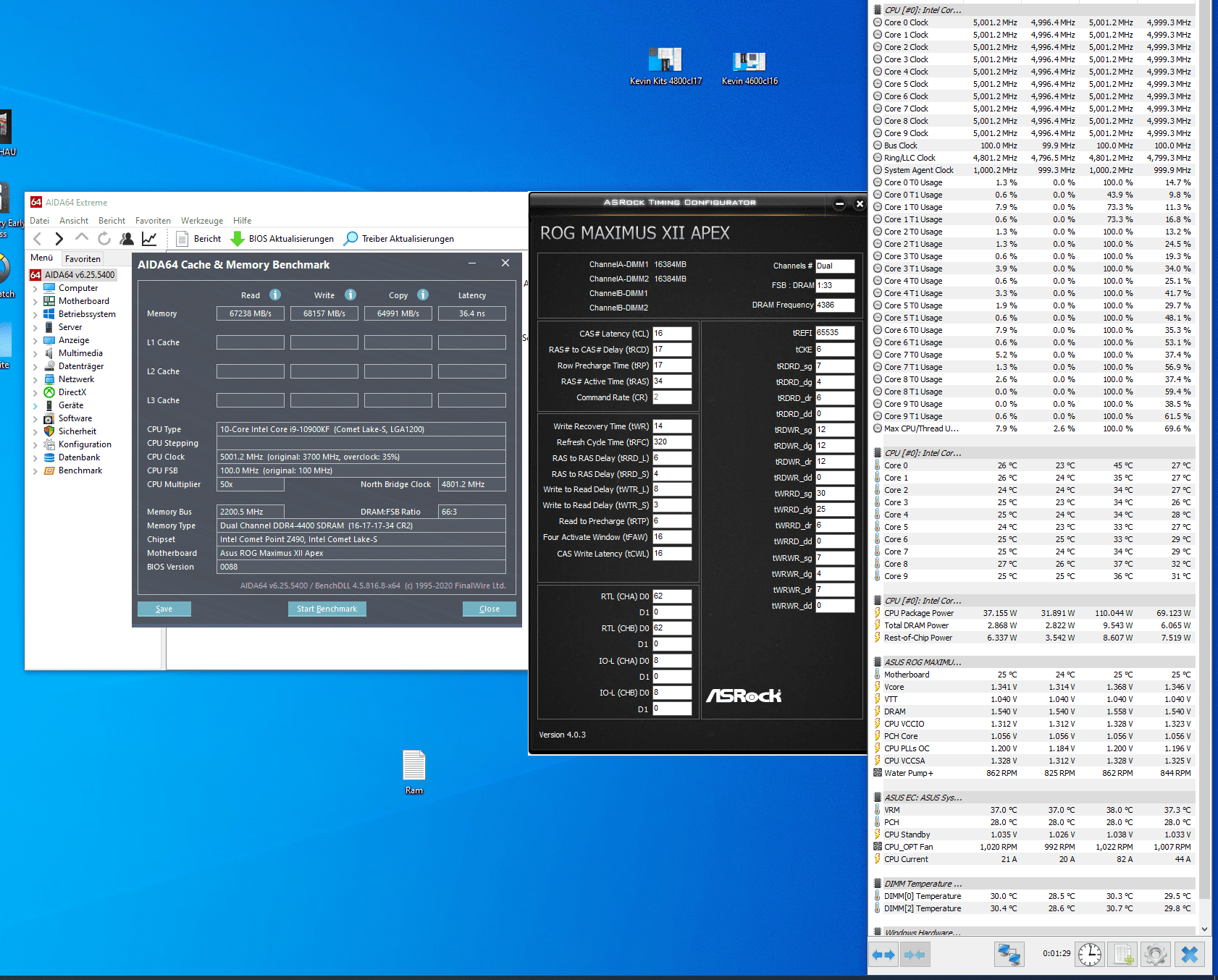Click the AIDA64 refresh icon

pyautogui.click(x=104, y=239)
